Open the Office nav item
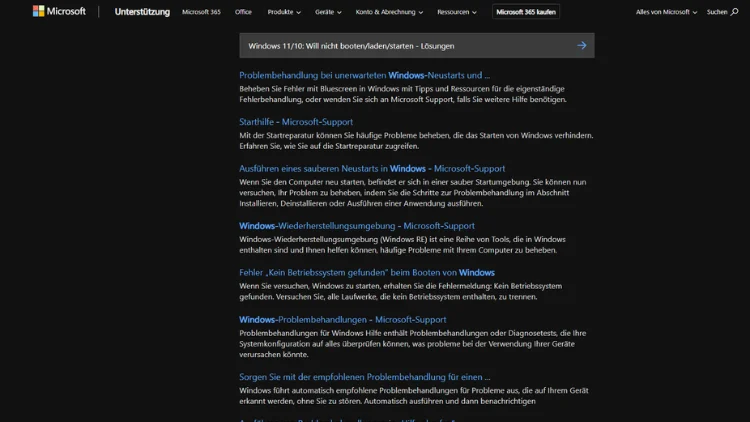This screenshot has height=422, width=750. (243, 12)
